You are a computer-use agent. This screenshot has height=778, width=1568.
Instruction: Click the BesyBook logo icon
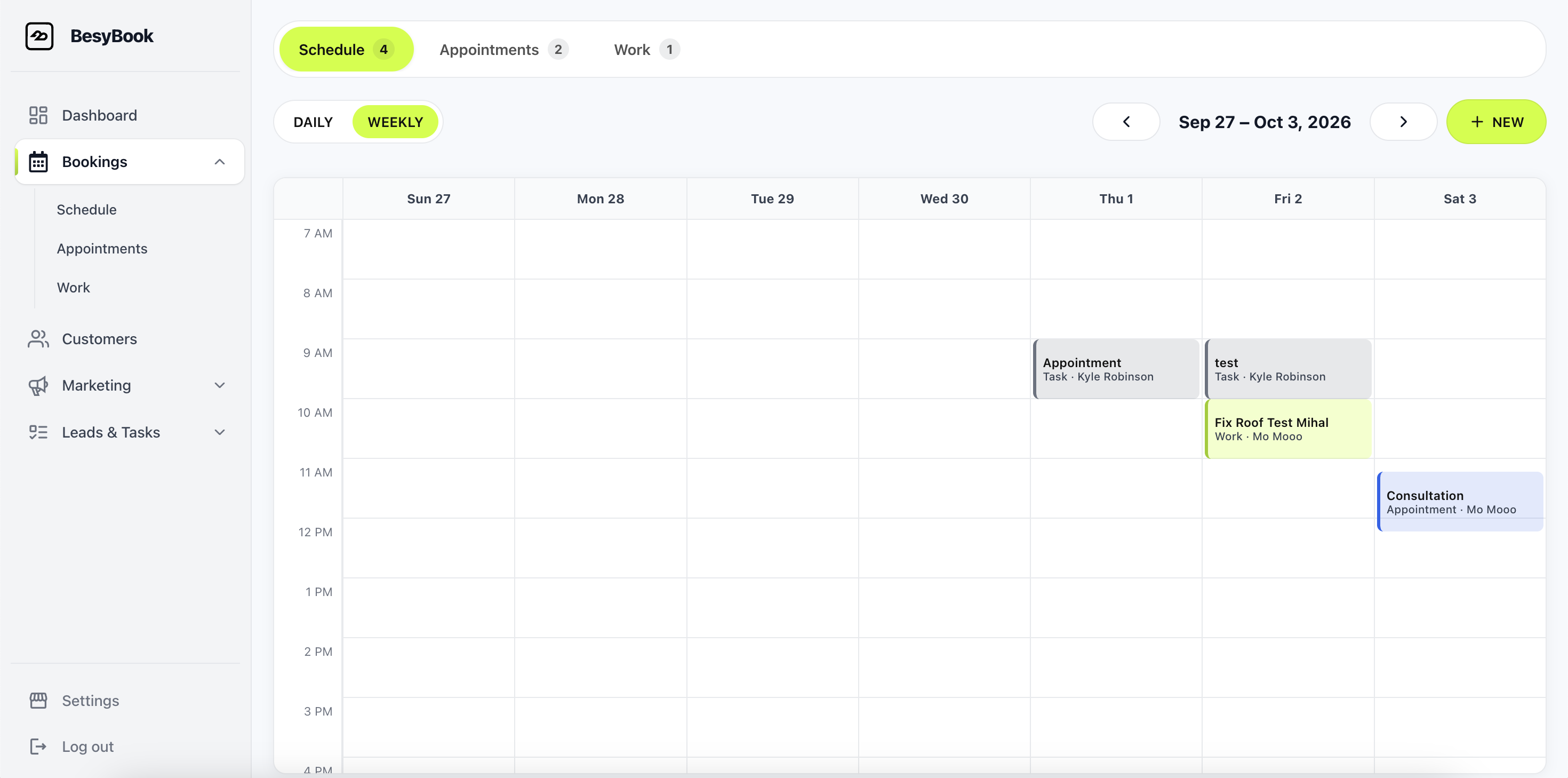(39, 36)
